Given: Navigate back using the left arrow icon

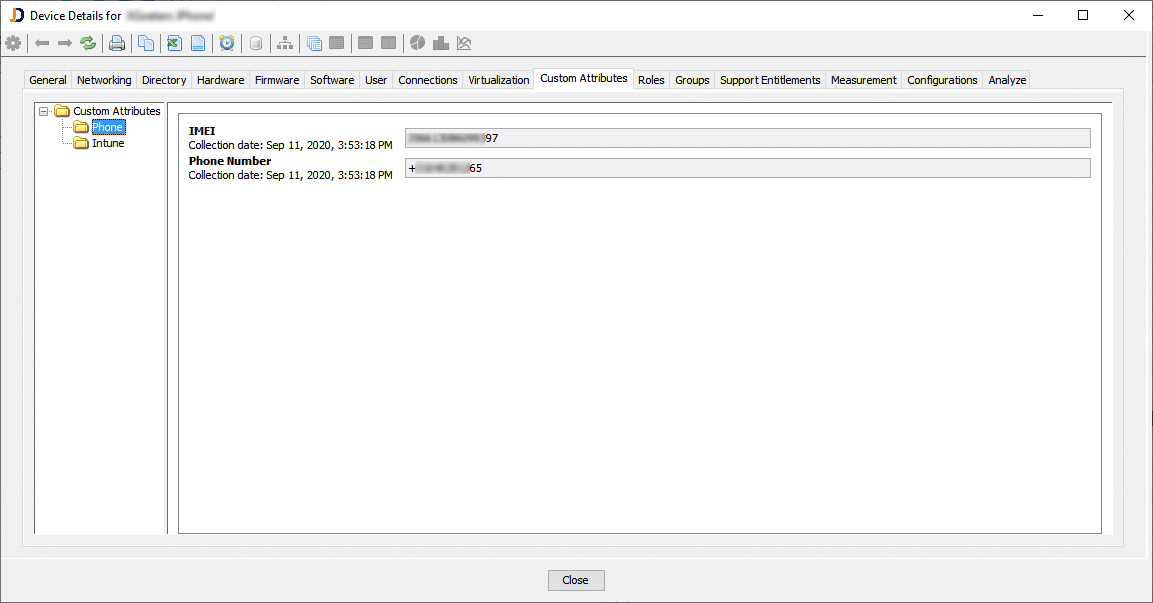Looking at the screenshot, I should point(40,43).
